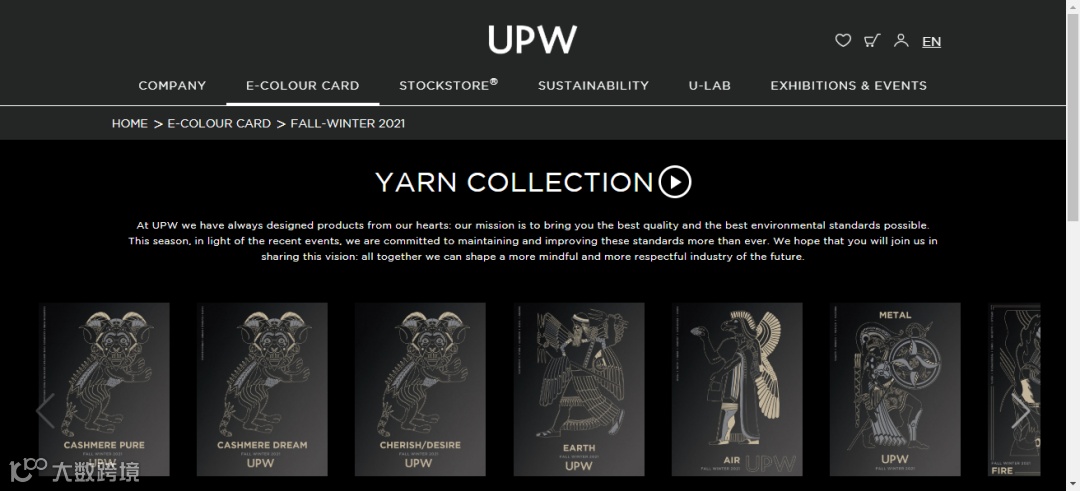Open the user account icon
The width and height of the screenshot is (1080, 491).
click(x=901, y=41)
